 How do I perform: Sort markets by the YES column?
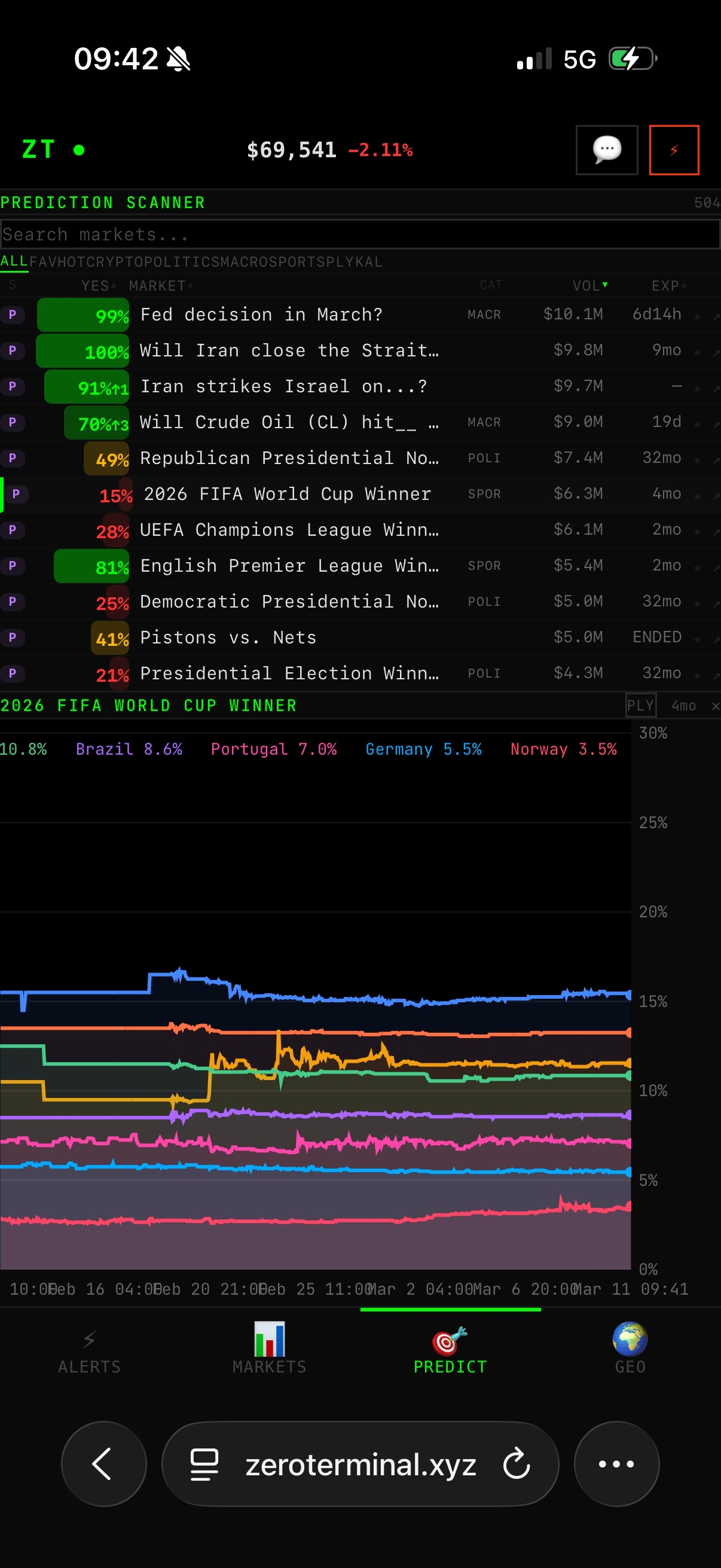(x=98, y=285)
